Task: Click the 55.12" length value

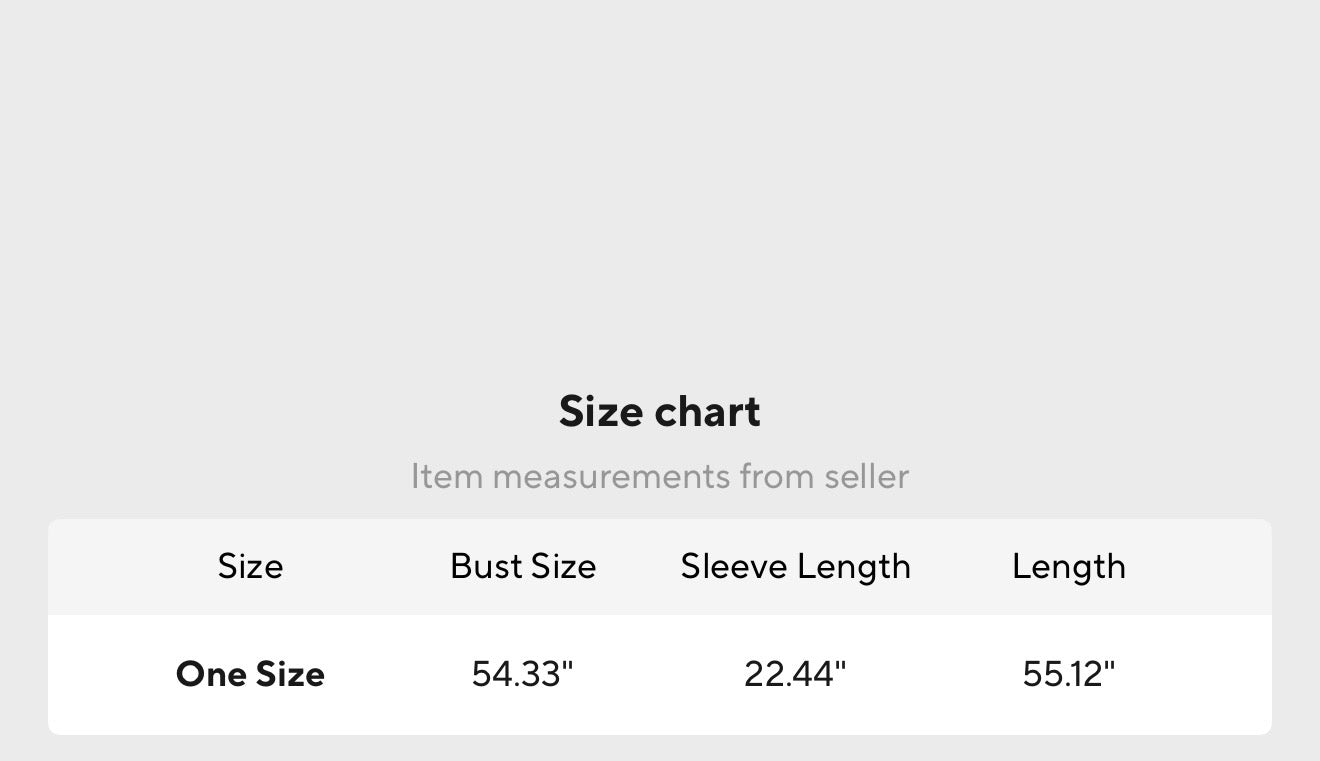Action: pos(1068,674)
